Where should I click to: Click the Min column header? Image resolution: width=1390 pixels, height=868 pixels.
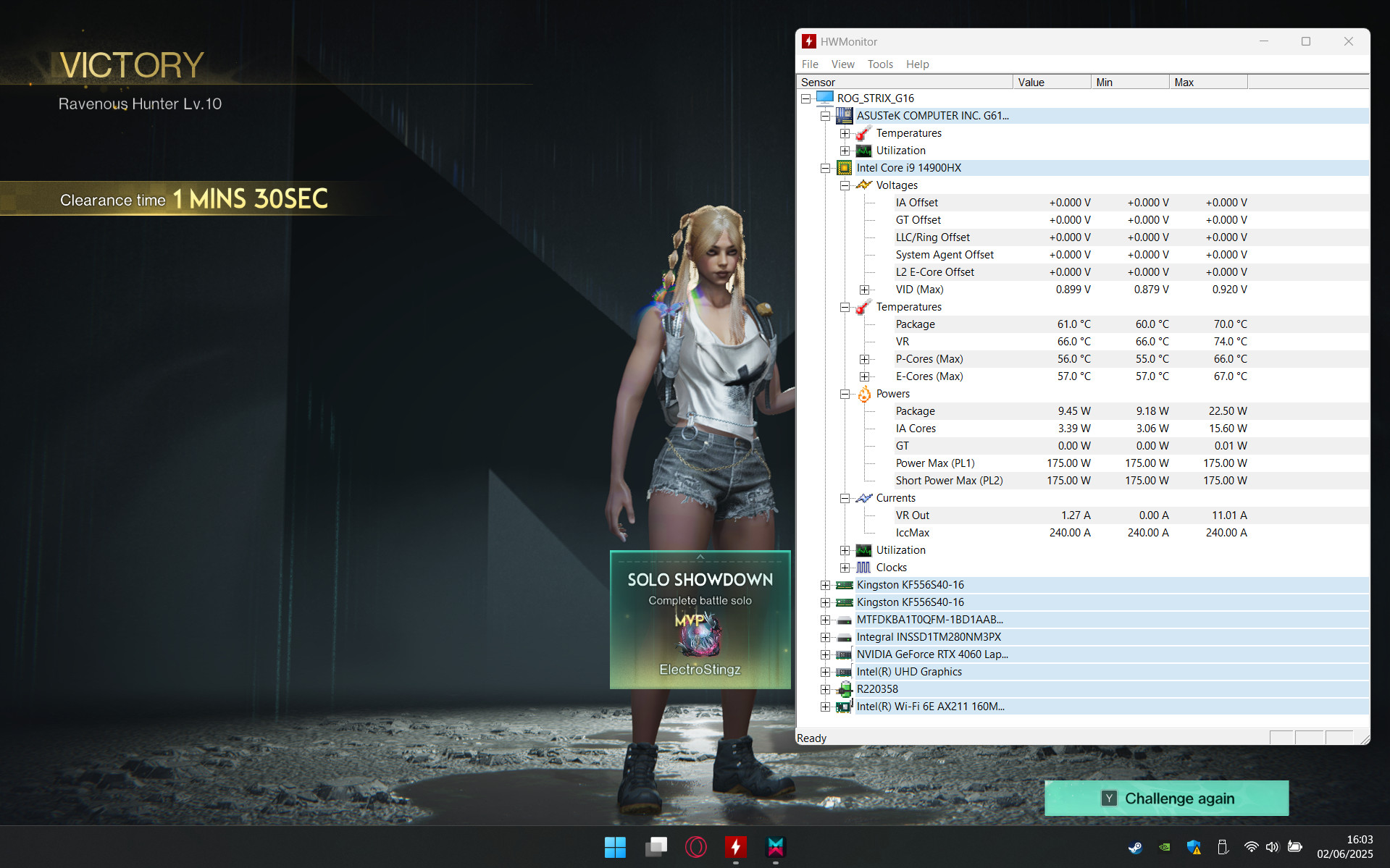click(1130, 82)
